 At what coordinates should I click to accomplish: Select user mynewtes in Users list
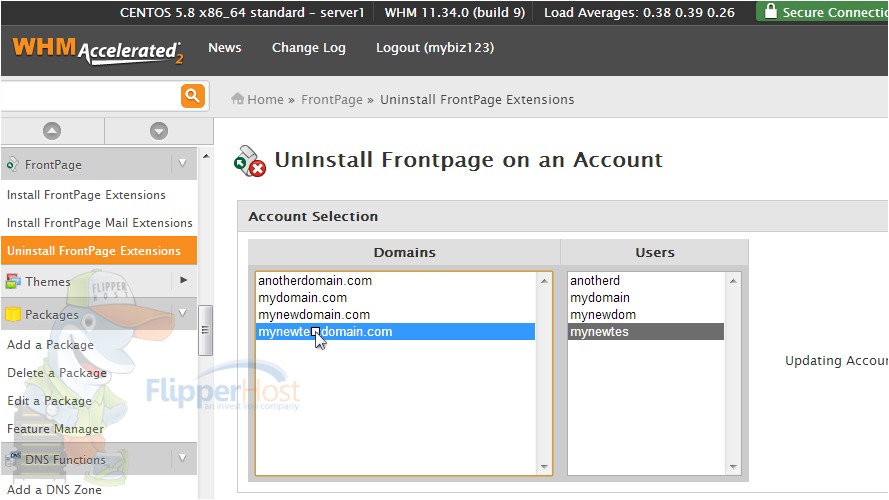coord(646,332)
